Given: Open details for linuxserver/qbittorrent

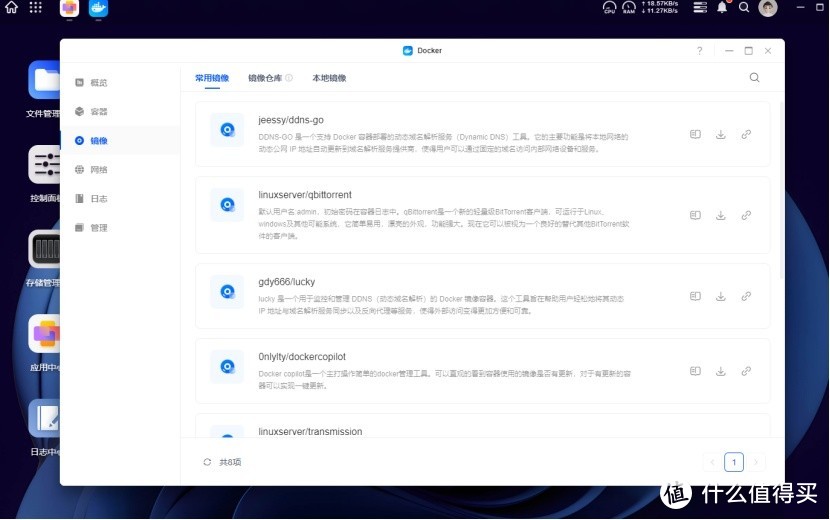Looking at the screenshot, I should coord(695,216).
